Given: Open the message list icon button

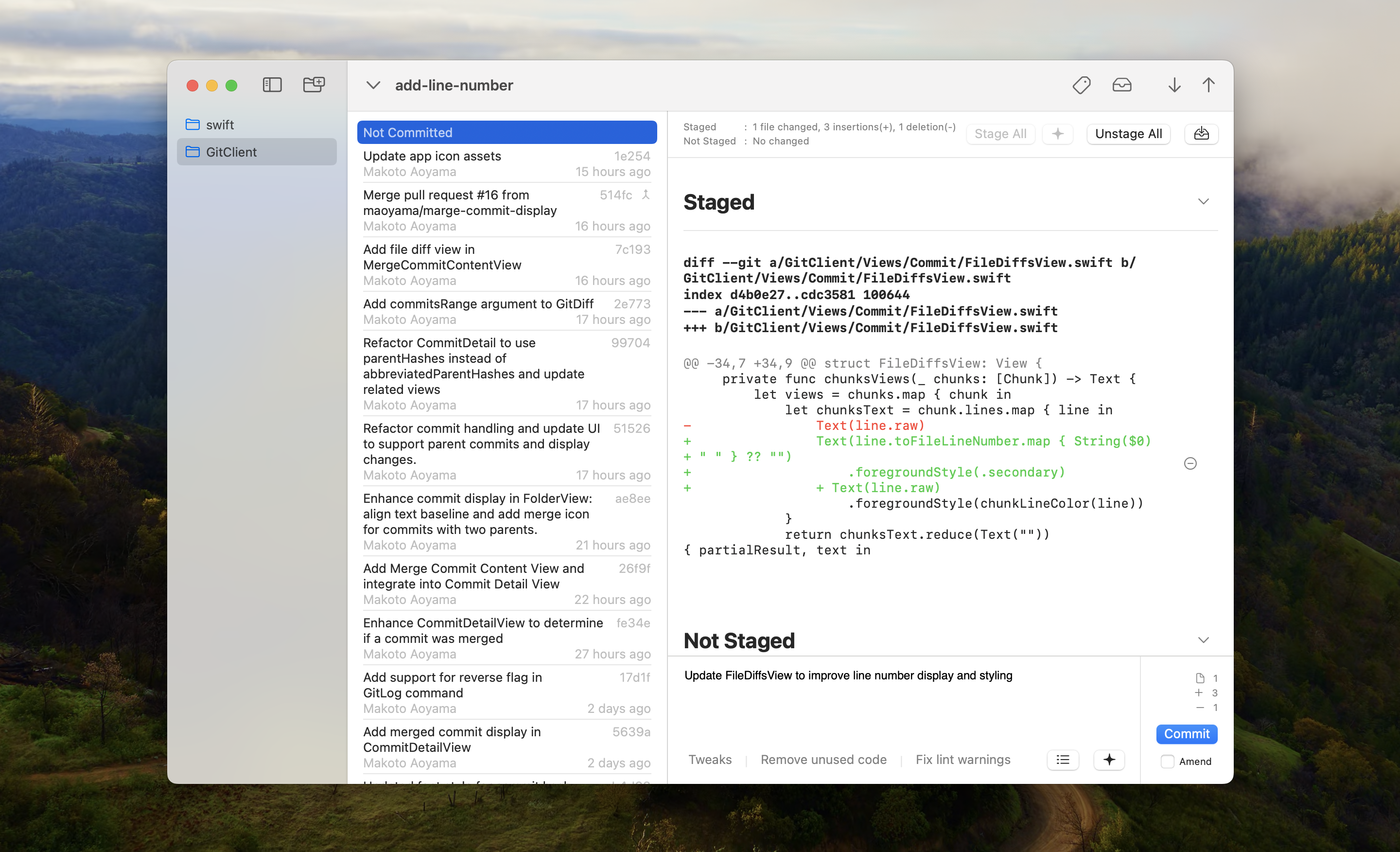Looking at the screenshot, I should pyautogui.click(x=1063, y=760).
